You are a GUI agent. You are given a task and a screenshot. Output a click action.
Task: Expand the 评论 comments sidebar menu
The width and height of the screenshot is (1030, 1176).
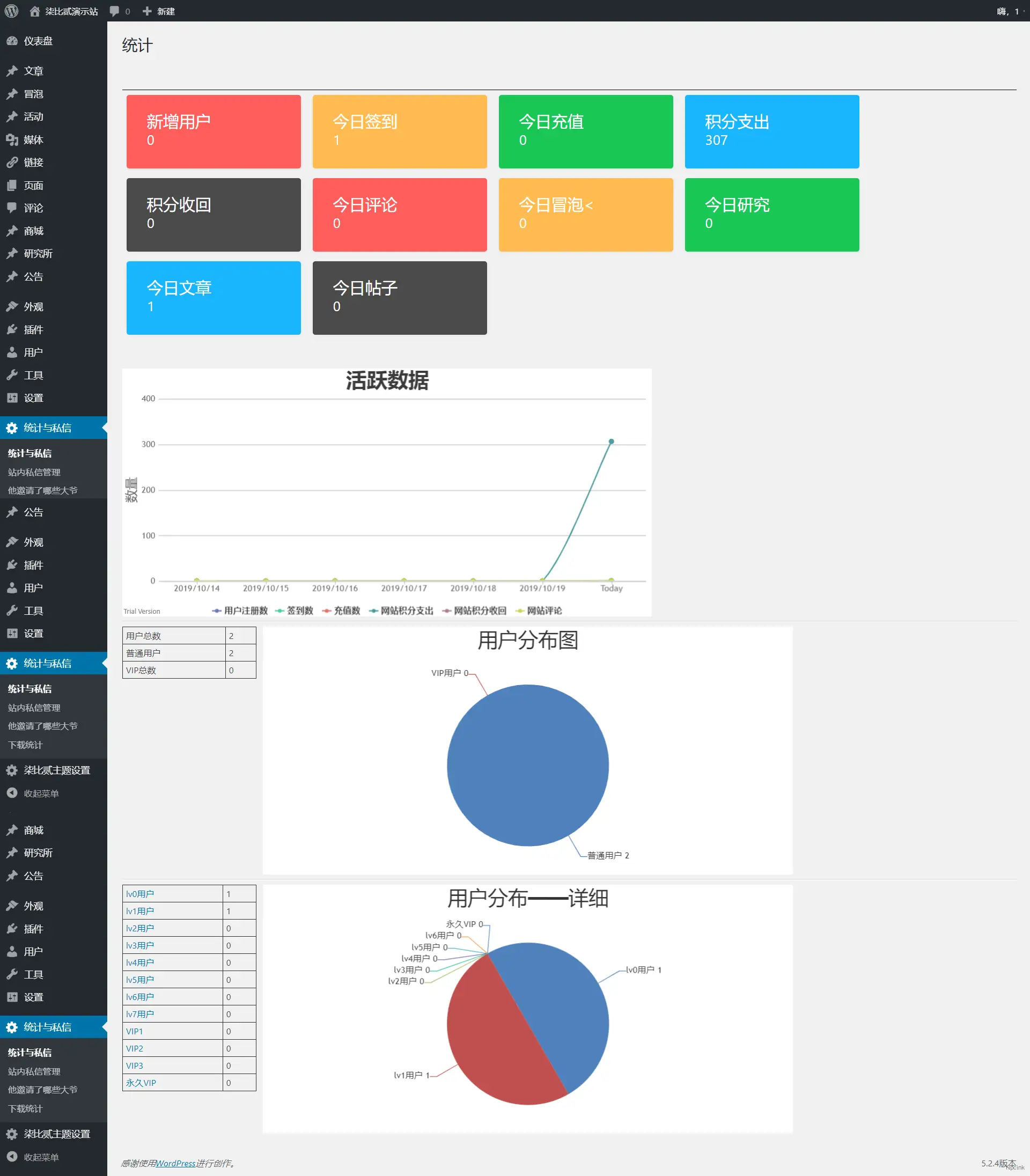pos(33,208)
